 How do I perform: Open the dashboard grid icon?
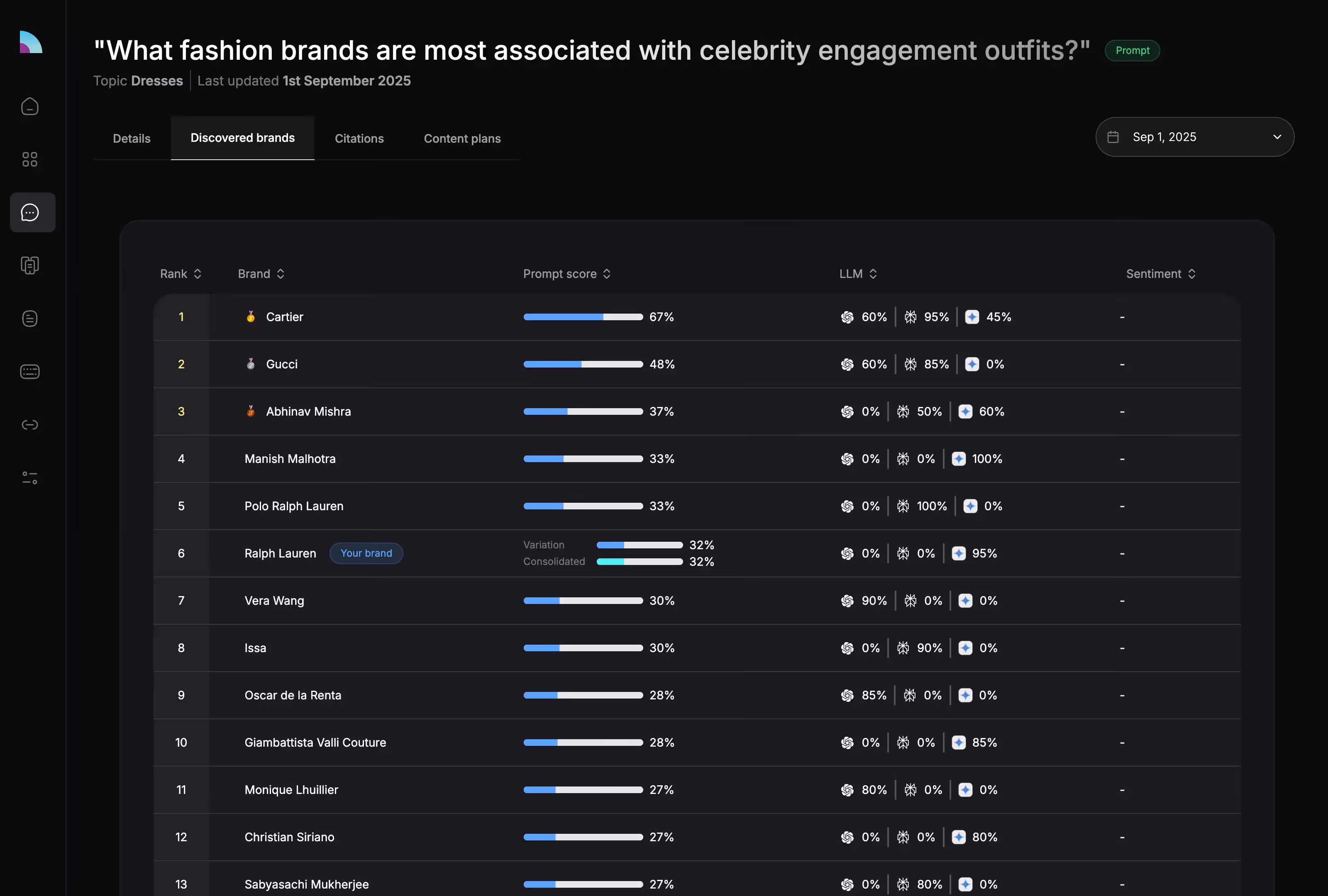30,159
